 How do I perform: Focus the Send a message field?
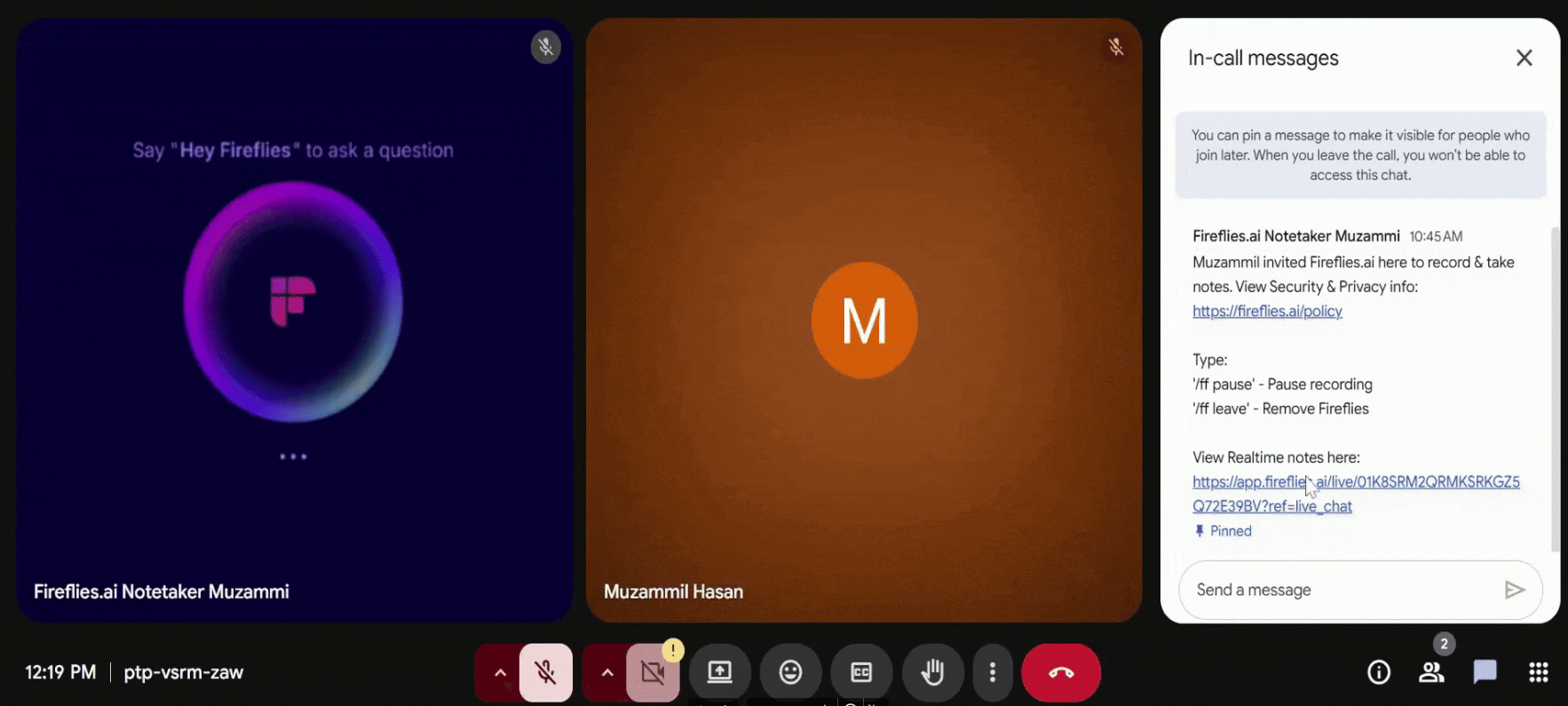(1360, 590)
